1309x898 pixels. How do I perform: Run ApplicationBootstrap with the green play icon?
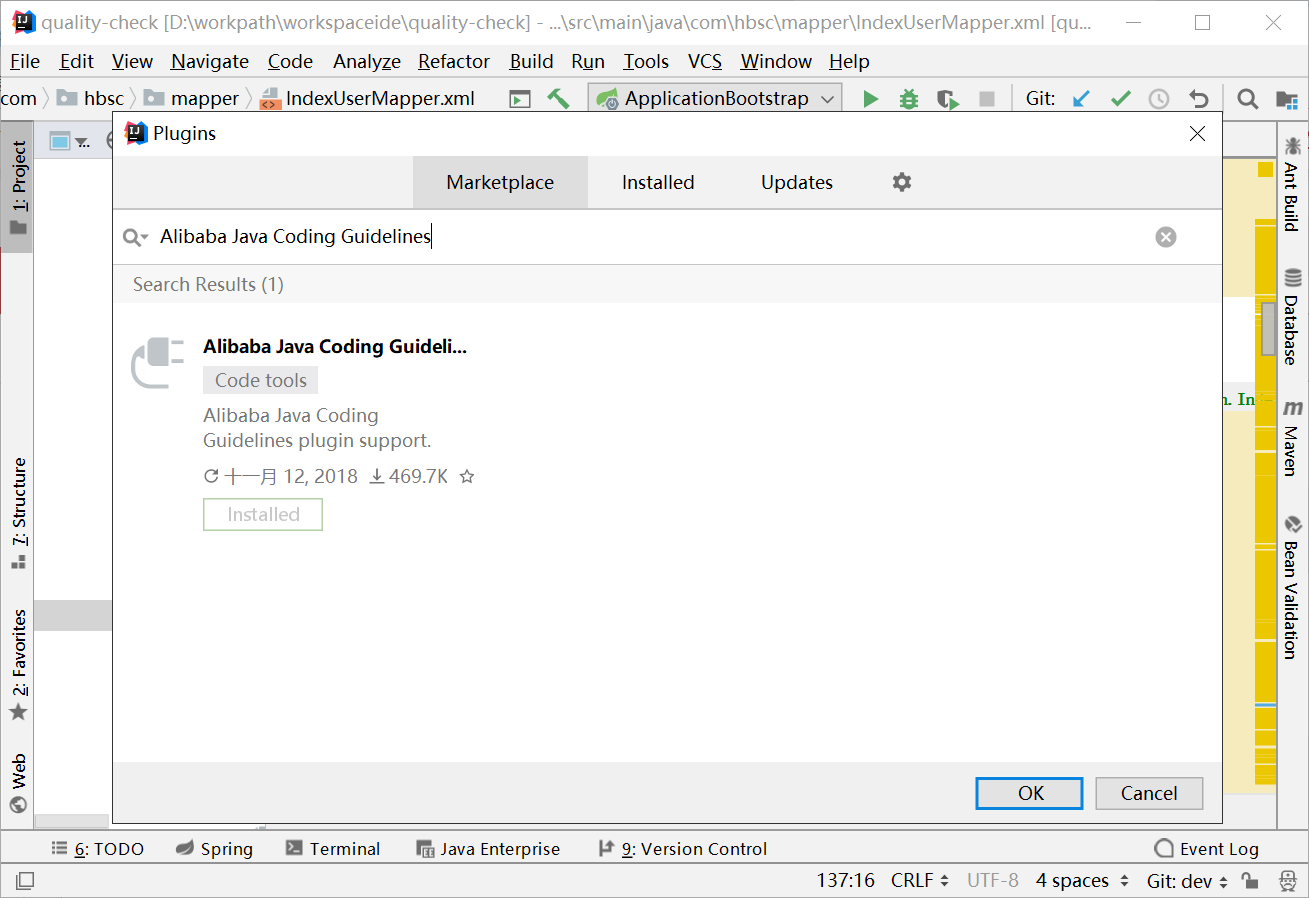pos(871,99)
